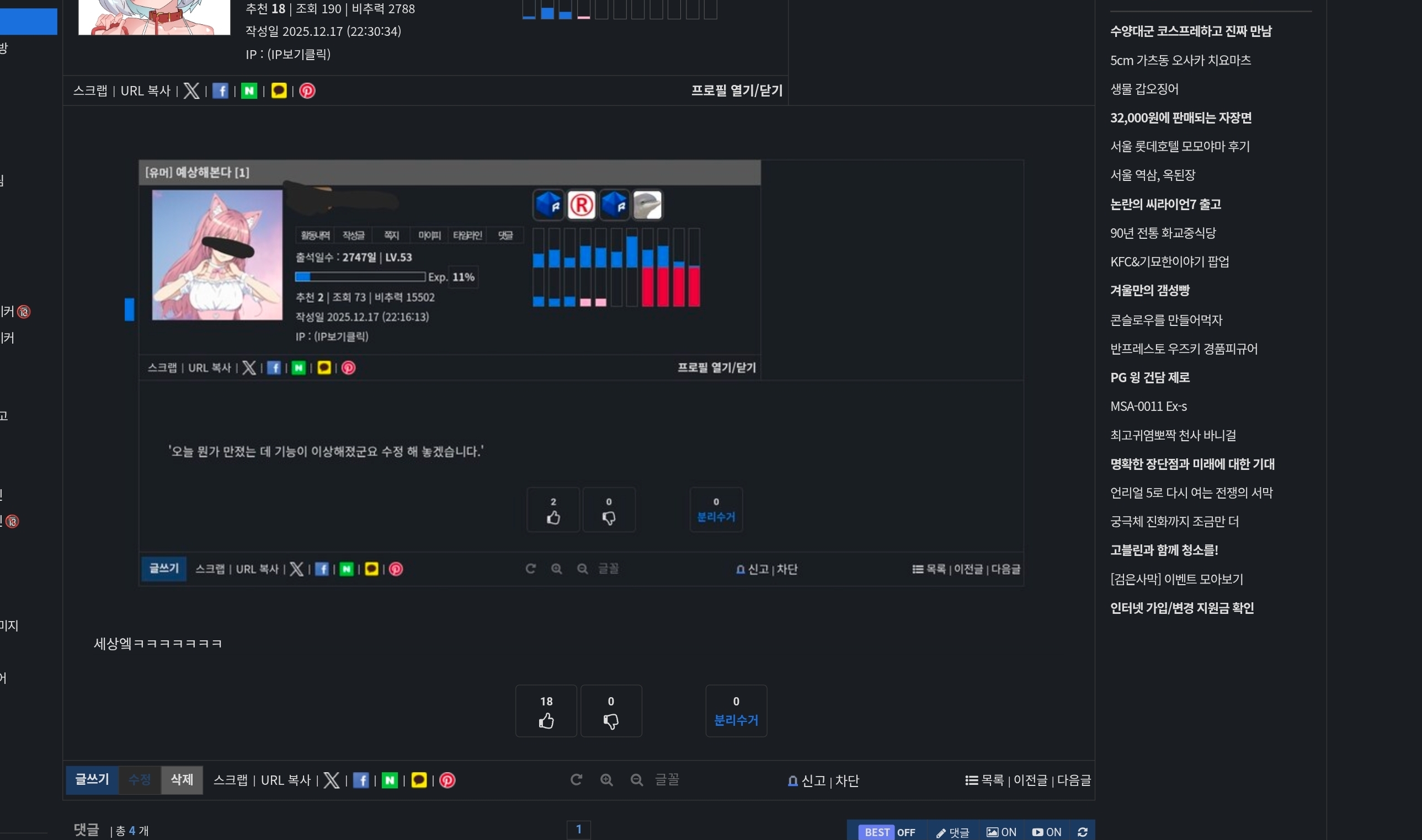Toggle video display ON switch
Image resolution: width=1422 pixels, height=840 pixels.
point(1047,832)
